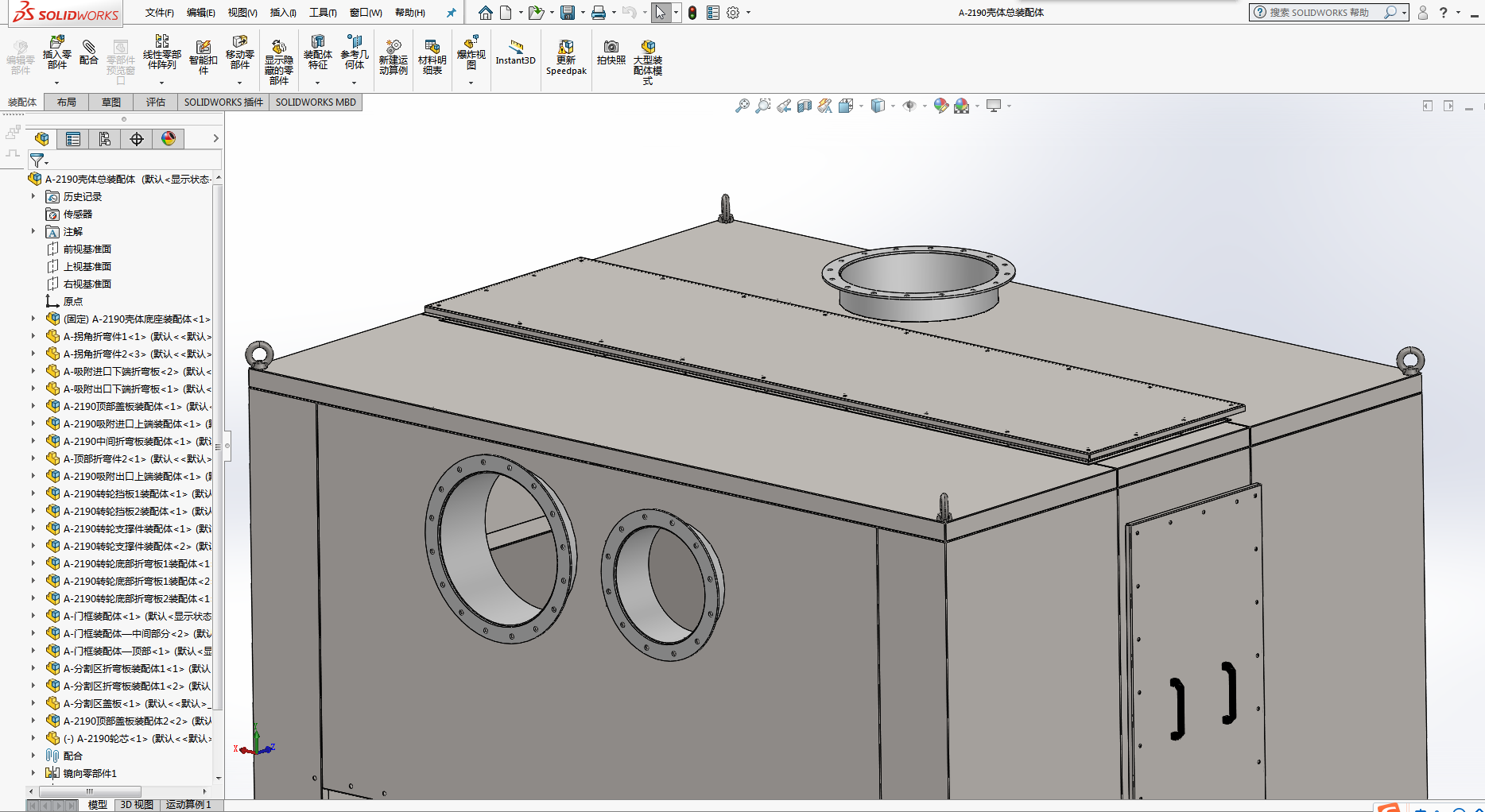Expand the 历史记录 history tree node

[33, 196]
